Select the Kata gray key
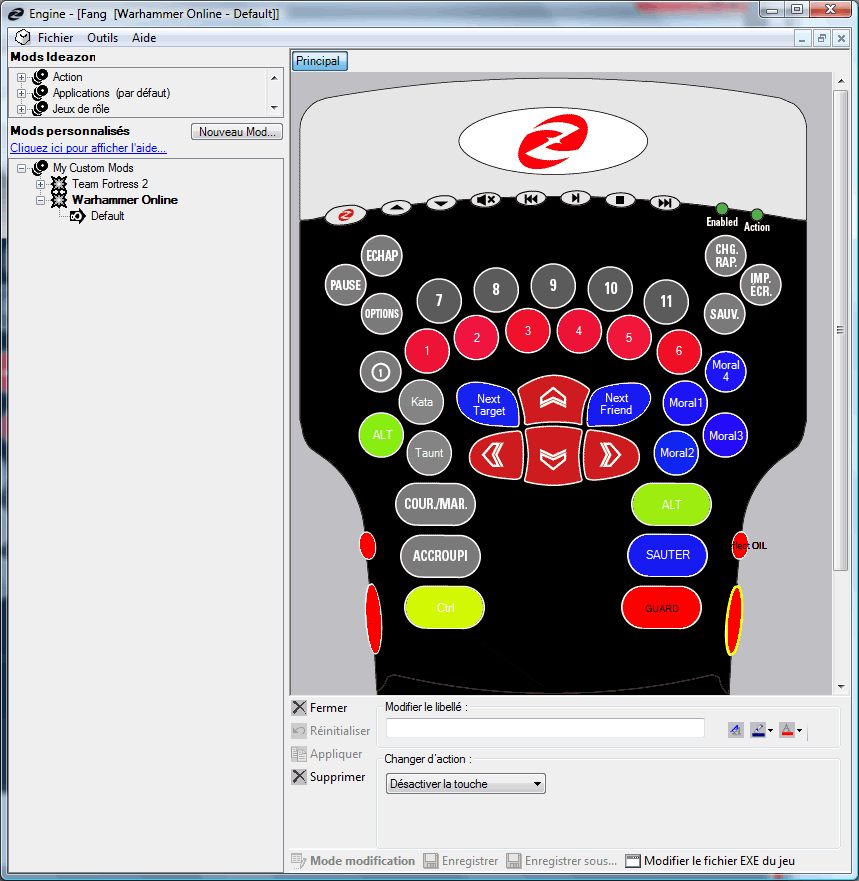This screenshot has width=859, height=881. click(x=421, y=402)
